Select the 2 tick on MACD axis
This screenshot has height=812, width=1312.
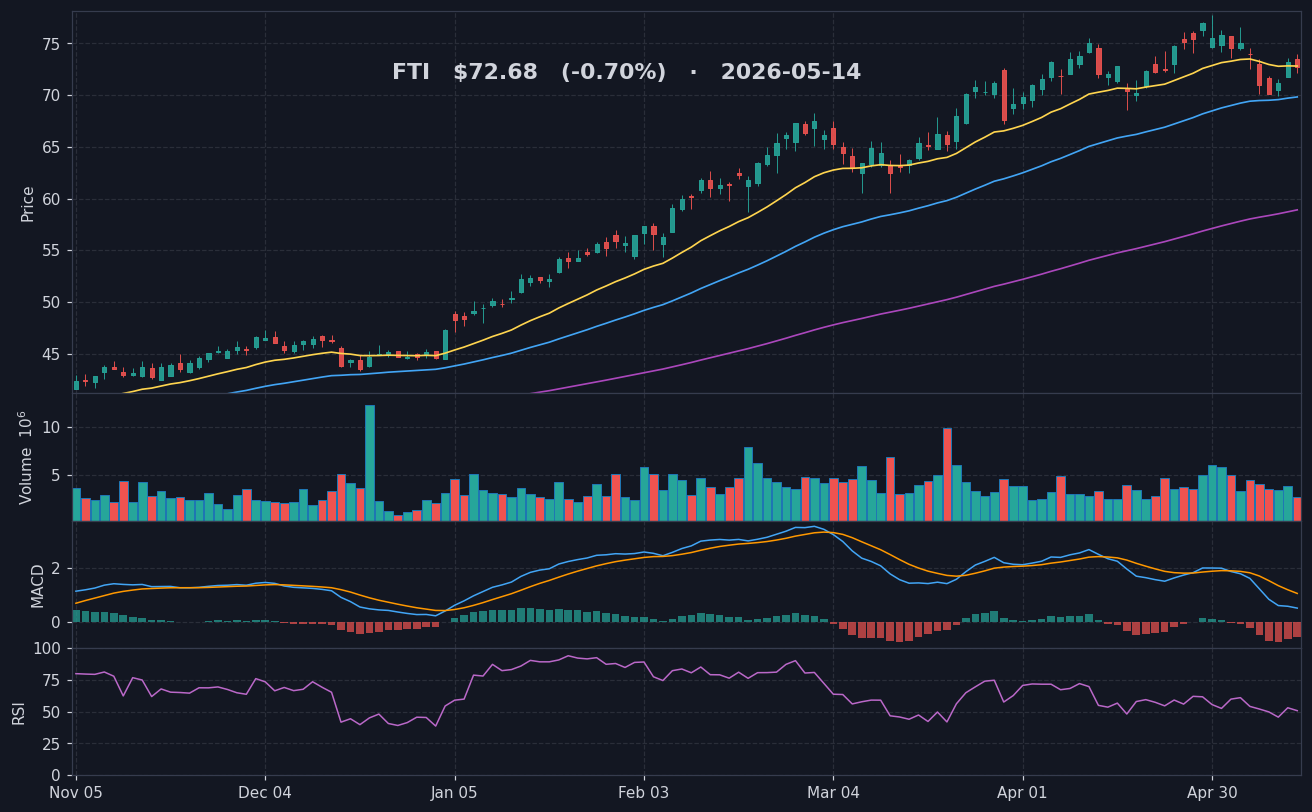click(58, 569)
